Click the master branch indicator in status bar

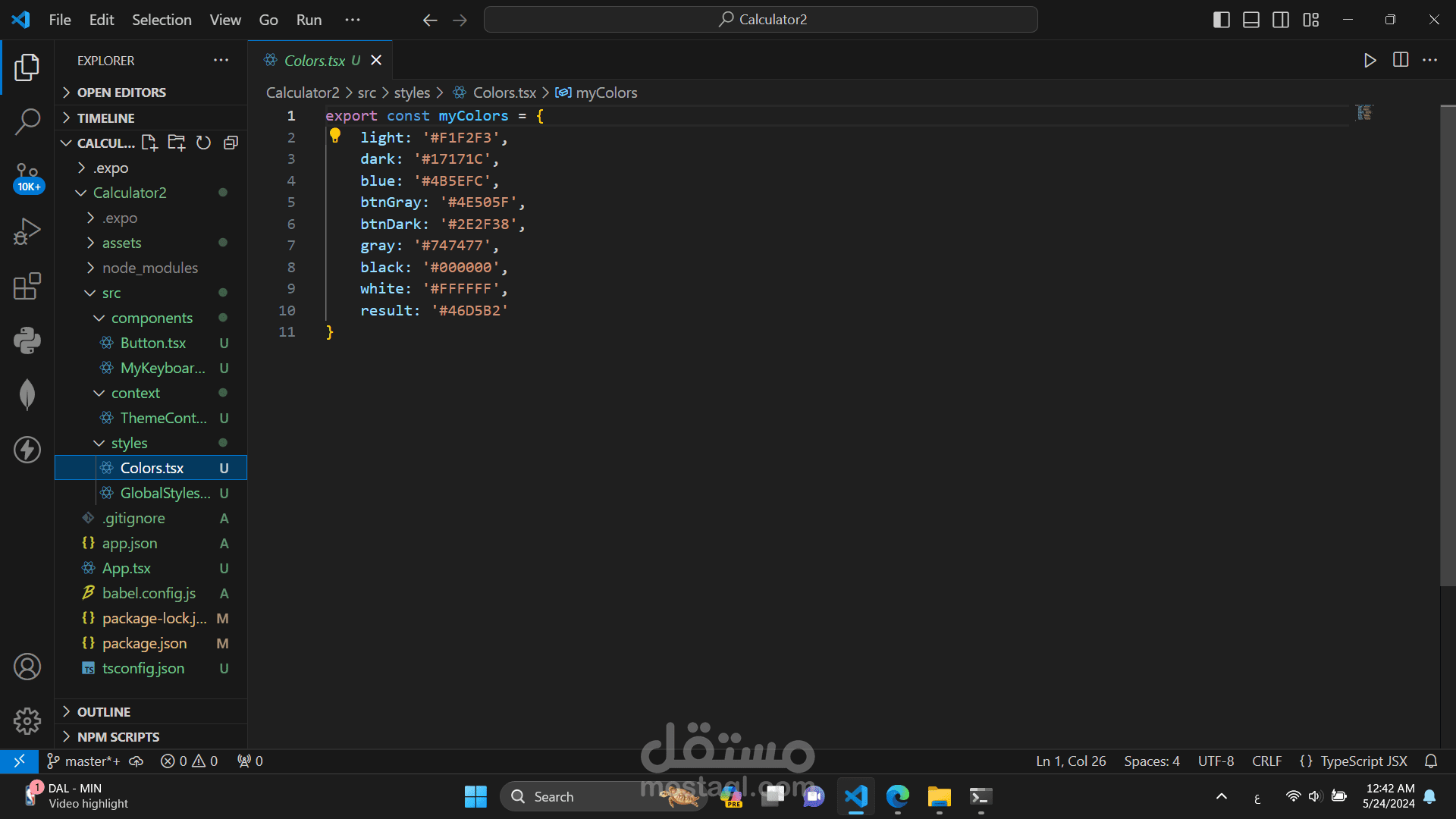pos(83,761)
